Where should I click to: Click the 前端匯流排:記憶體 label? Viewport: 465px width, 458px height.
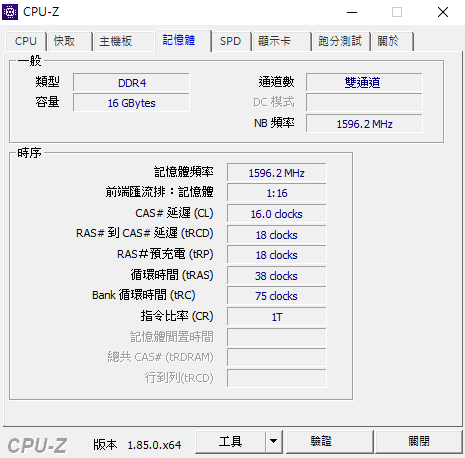(159, 192)
